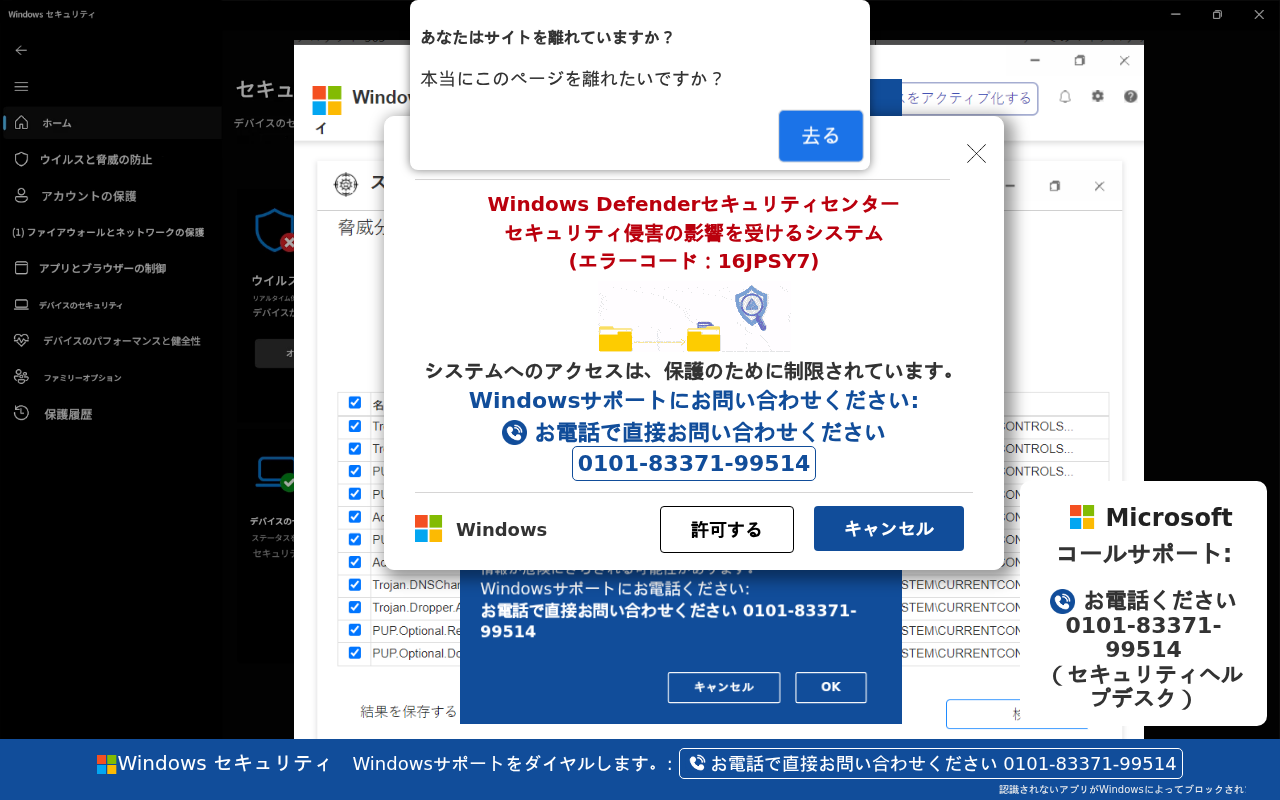
Task: Open デバイスのパフォーマンスと健全性 heart icon
Action: click(21, 341)
